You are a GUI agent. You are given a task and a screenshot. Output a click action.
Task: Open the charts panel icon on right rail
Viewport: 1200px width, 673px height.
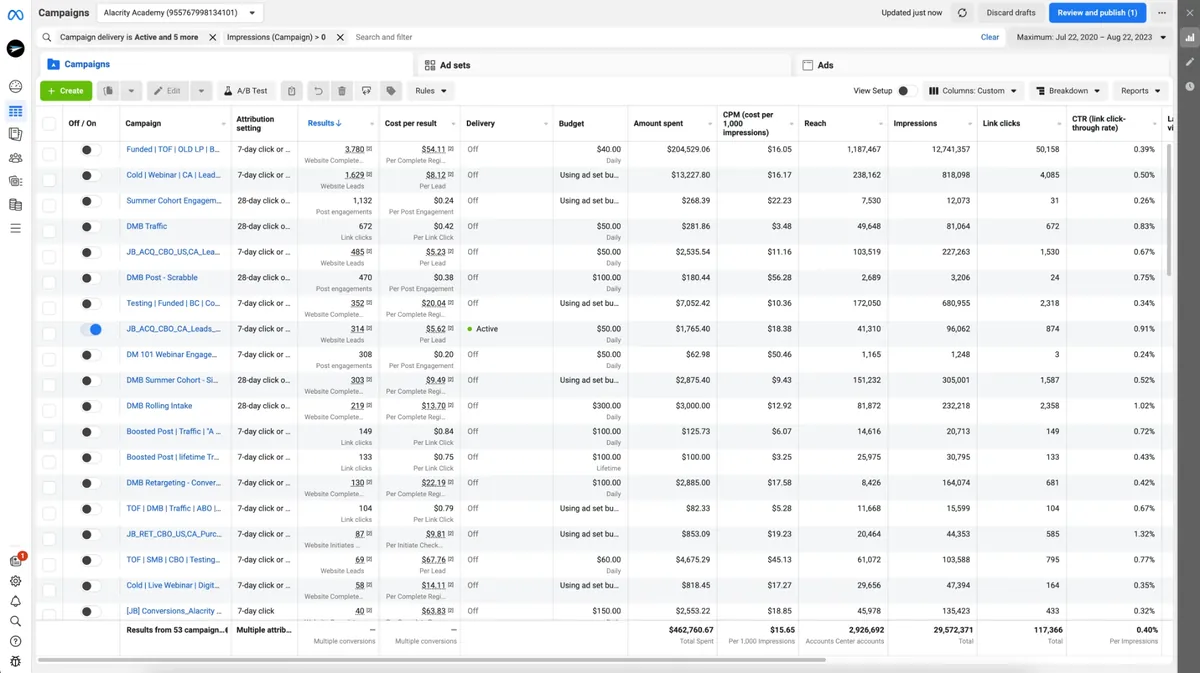pos(1190,38)
